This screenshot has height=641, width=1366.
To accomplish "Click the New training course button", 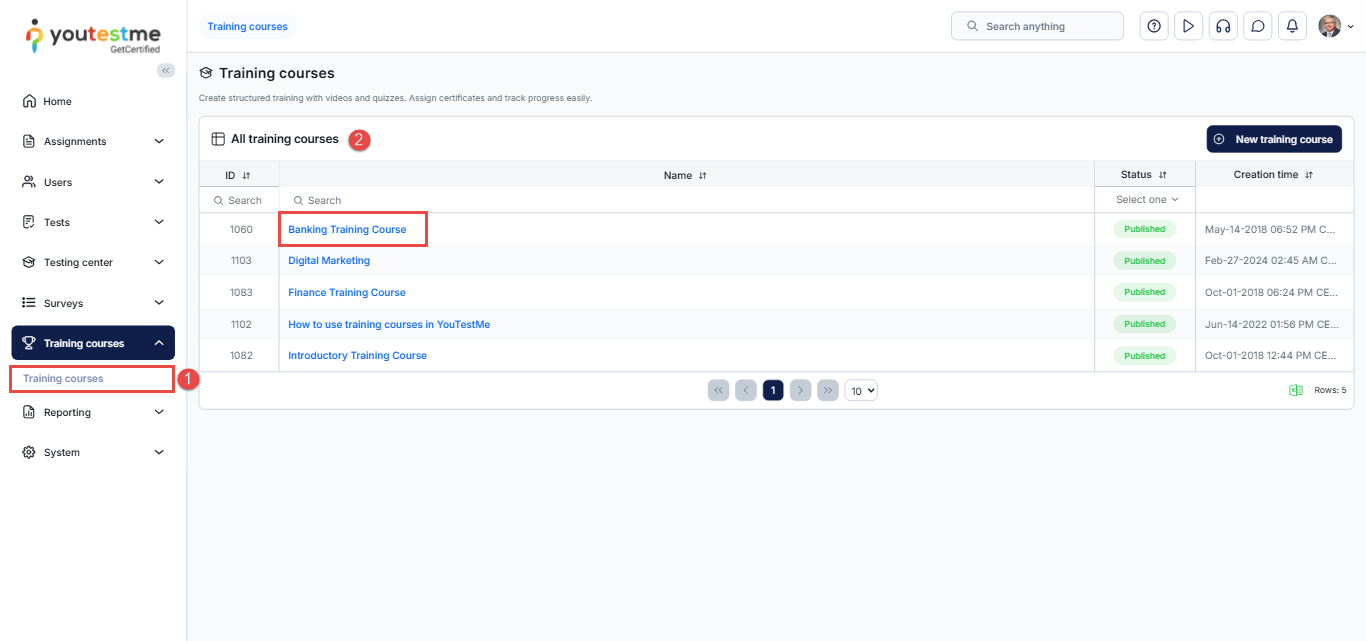I will tap(1273, 139).
